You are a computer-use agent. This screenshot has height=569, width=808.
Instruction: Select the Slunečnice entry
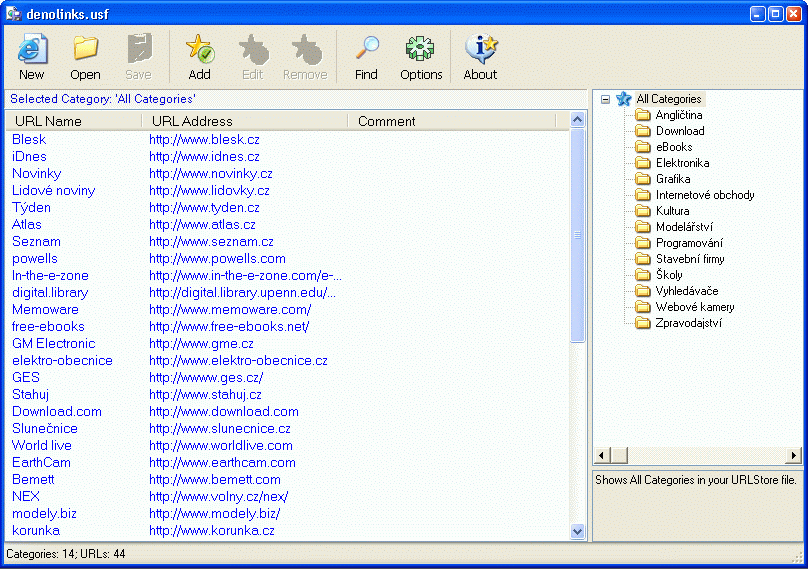pos(45,429)
